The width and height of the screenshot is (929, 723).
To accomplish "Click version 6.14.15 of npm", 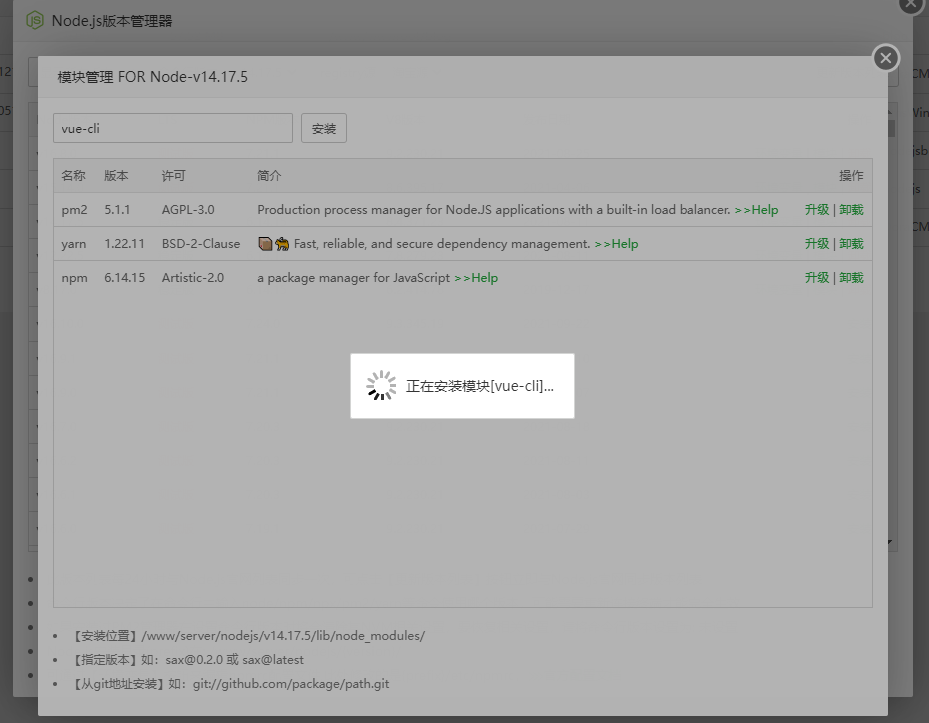I will coord(124,278).
